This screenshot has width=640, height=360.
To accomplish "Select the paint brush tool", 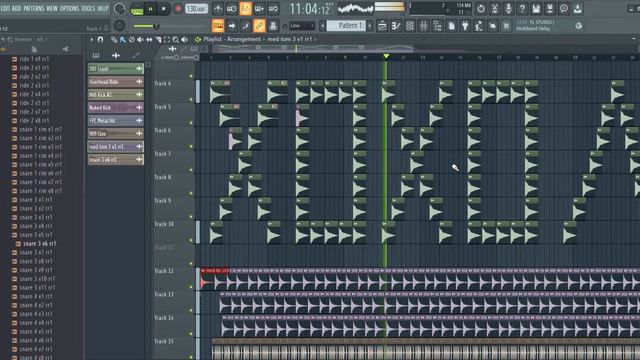I will [x=122, y=40].
